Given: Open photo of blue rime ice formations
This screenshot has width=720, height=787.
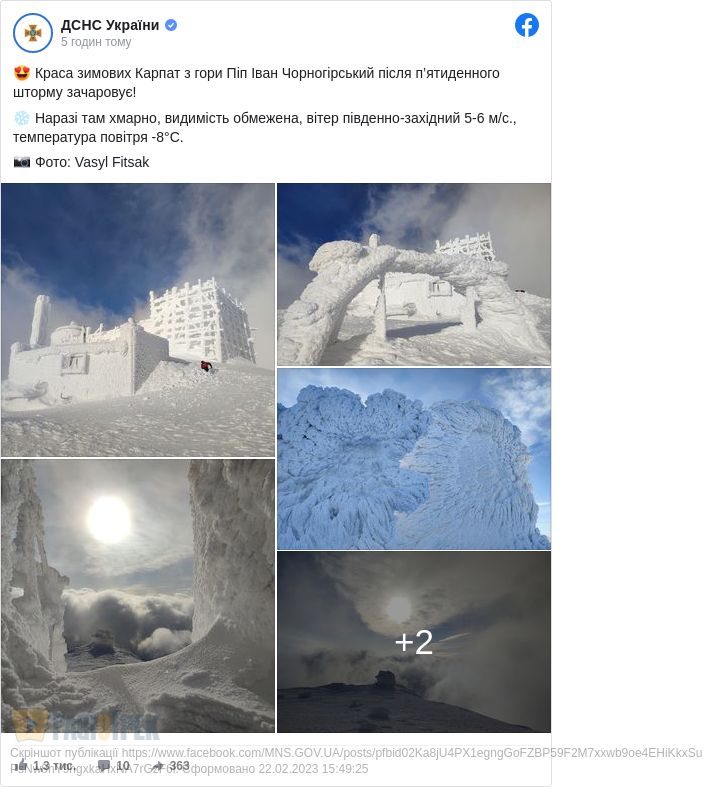Looking at the screenshot, I should (x=414, y=459).
